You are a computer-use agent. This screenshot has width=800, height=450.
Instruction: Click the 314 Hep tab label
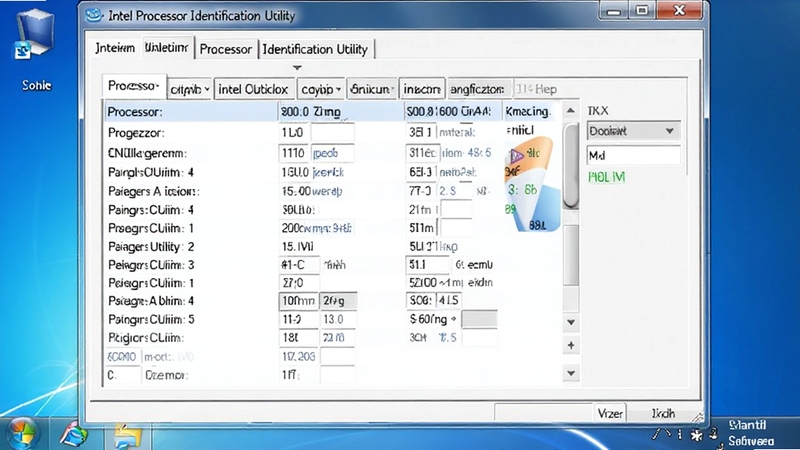(x=536, y=89)
